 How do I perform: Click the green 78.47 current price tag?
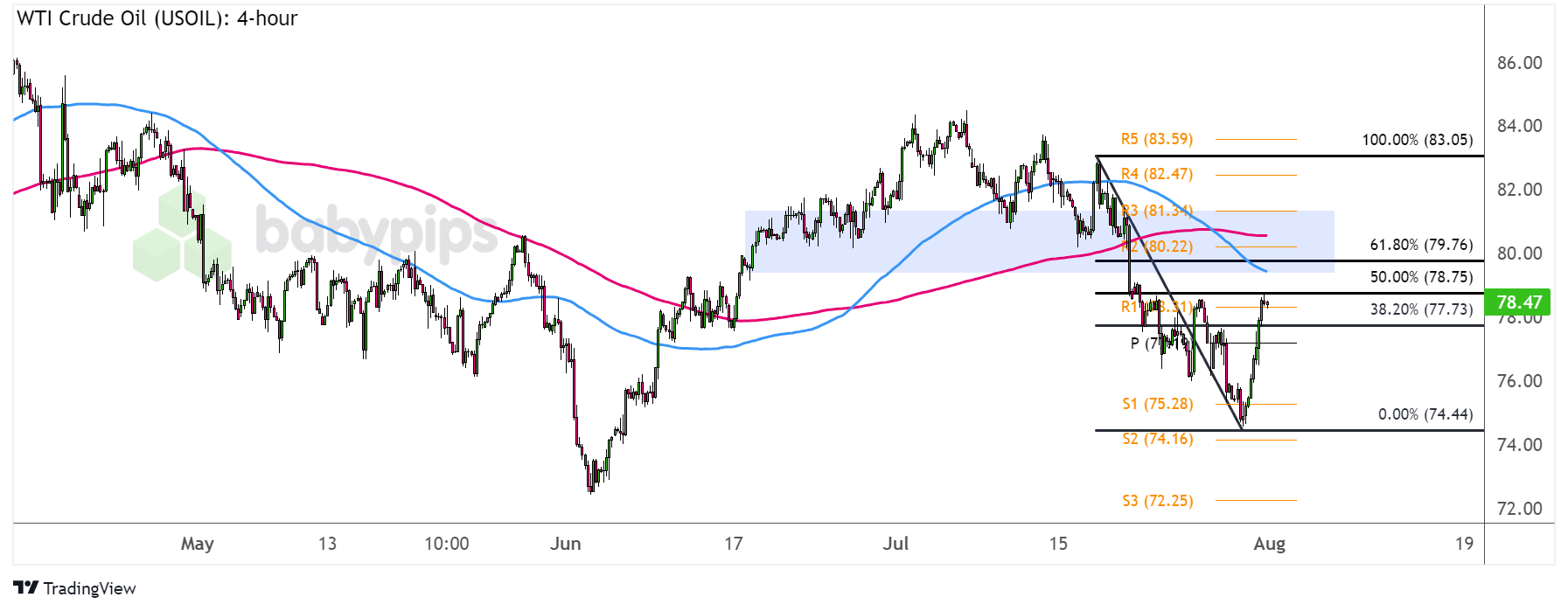[1518, 302]
